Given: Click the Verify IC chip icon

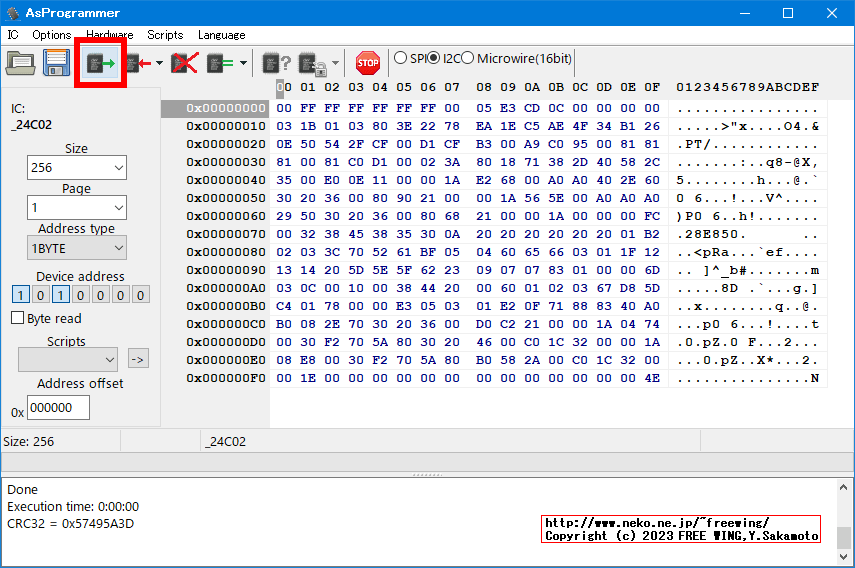Looking at the screenshot, I should (218, 64).
